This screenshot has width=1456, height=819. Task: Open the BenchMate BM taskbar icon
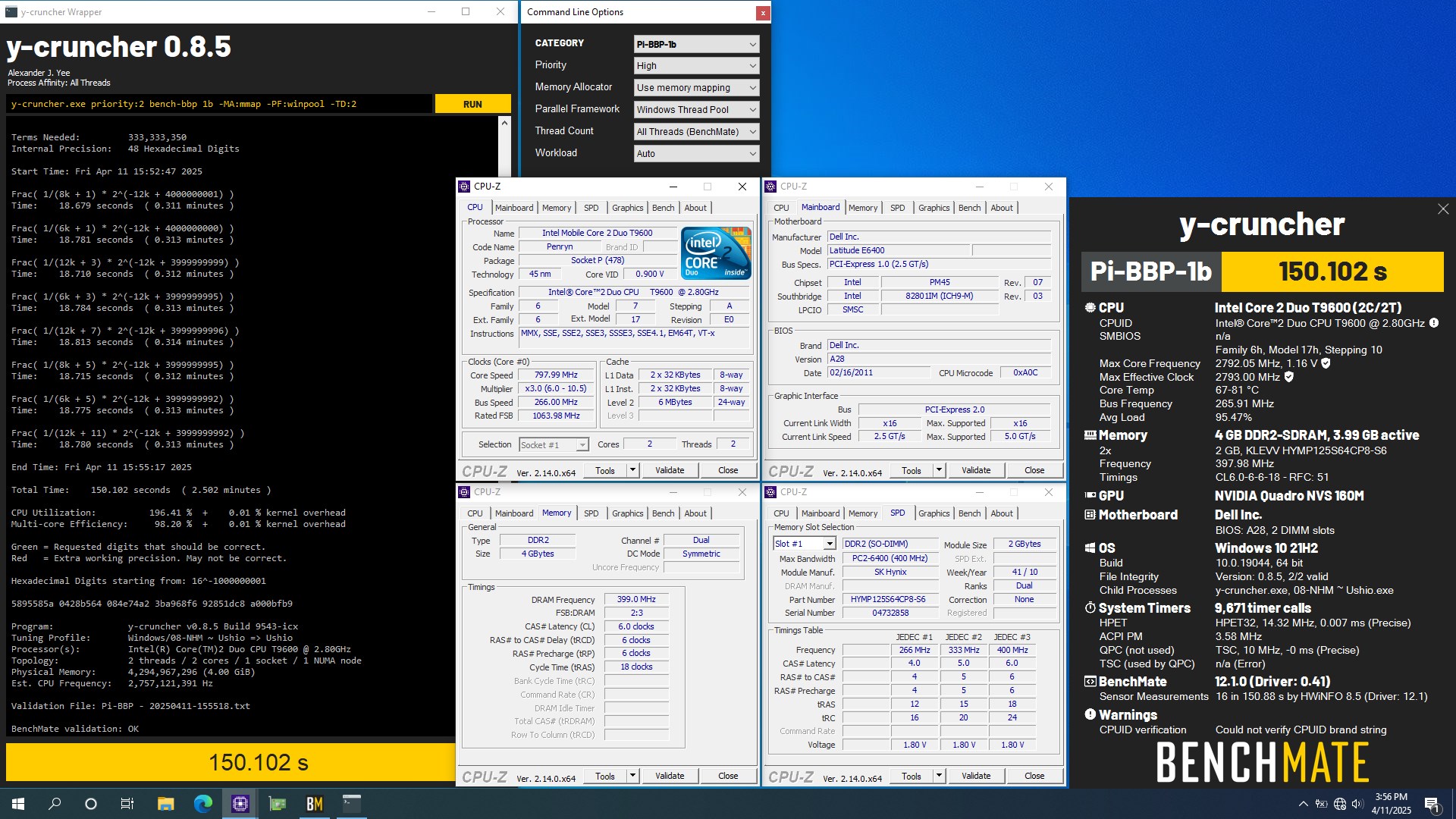[x=315, y=804]
